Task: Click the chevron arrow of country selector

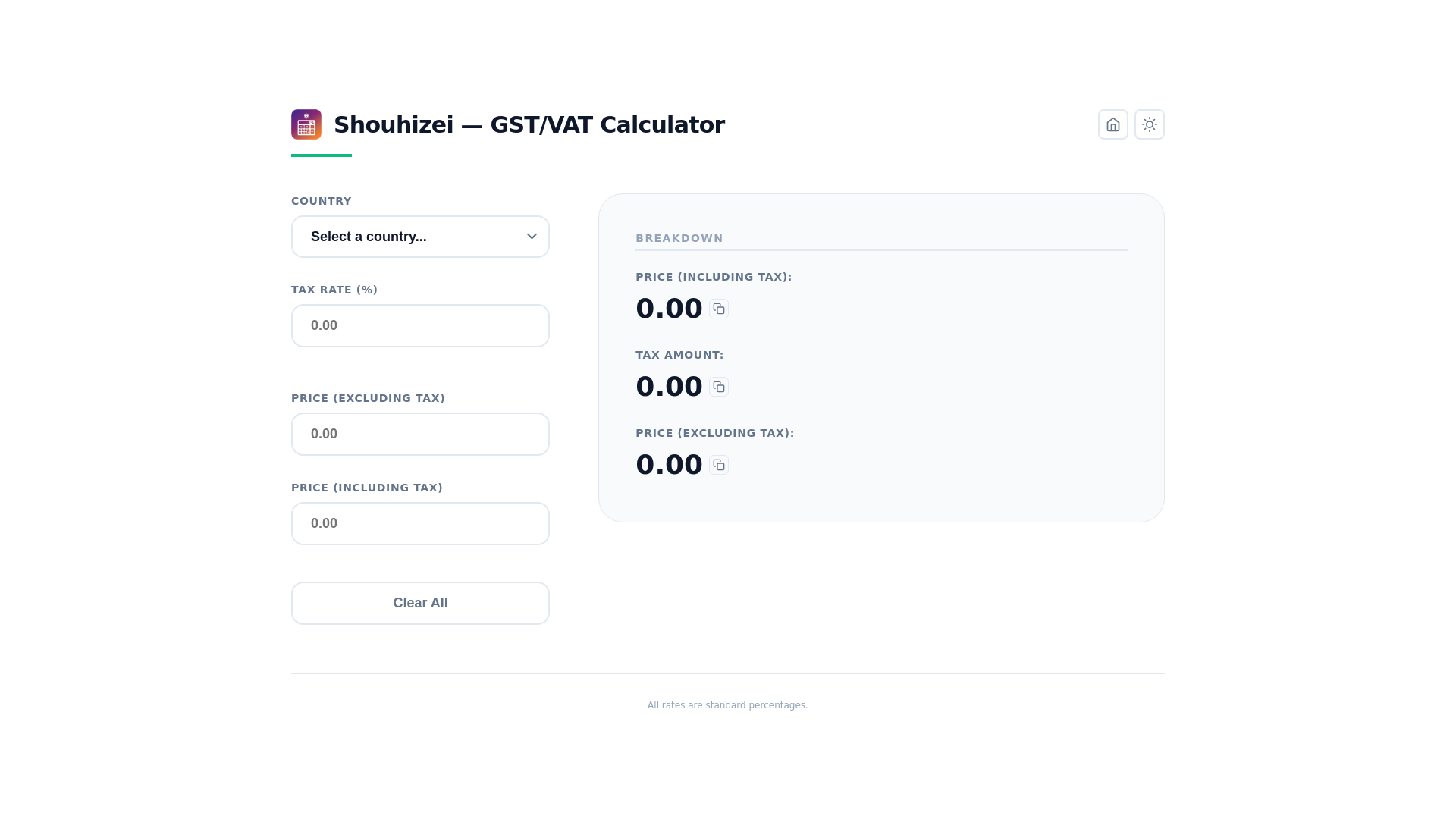Action: click(x=532, y=237)
